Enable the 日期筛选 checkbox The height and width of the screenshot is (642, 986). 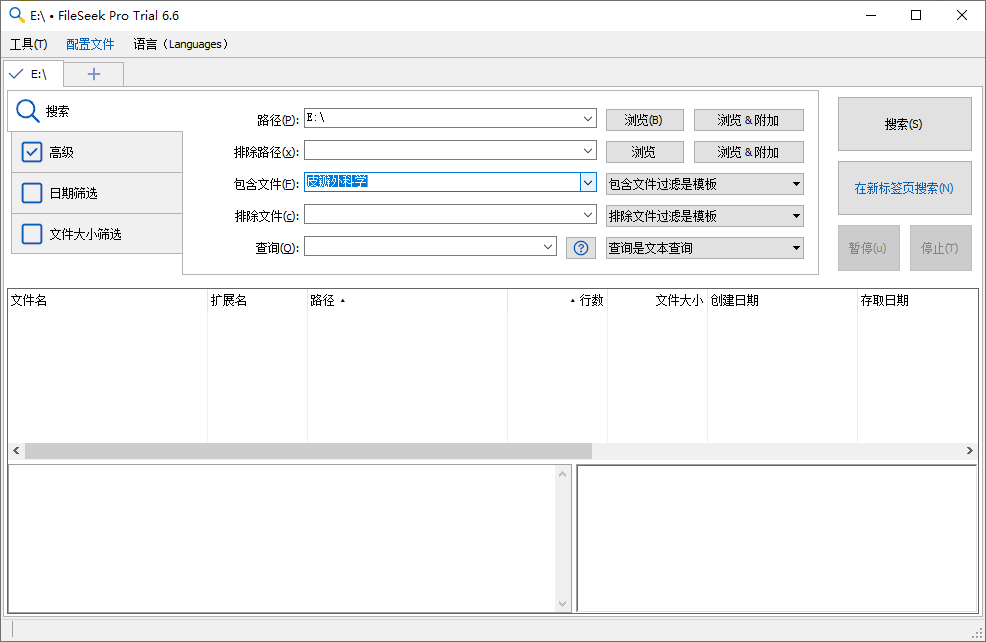point(31,193)
